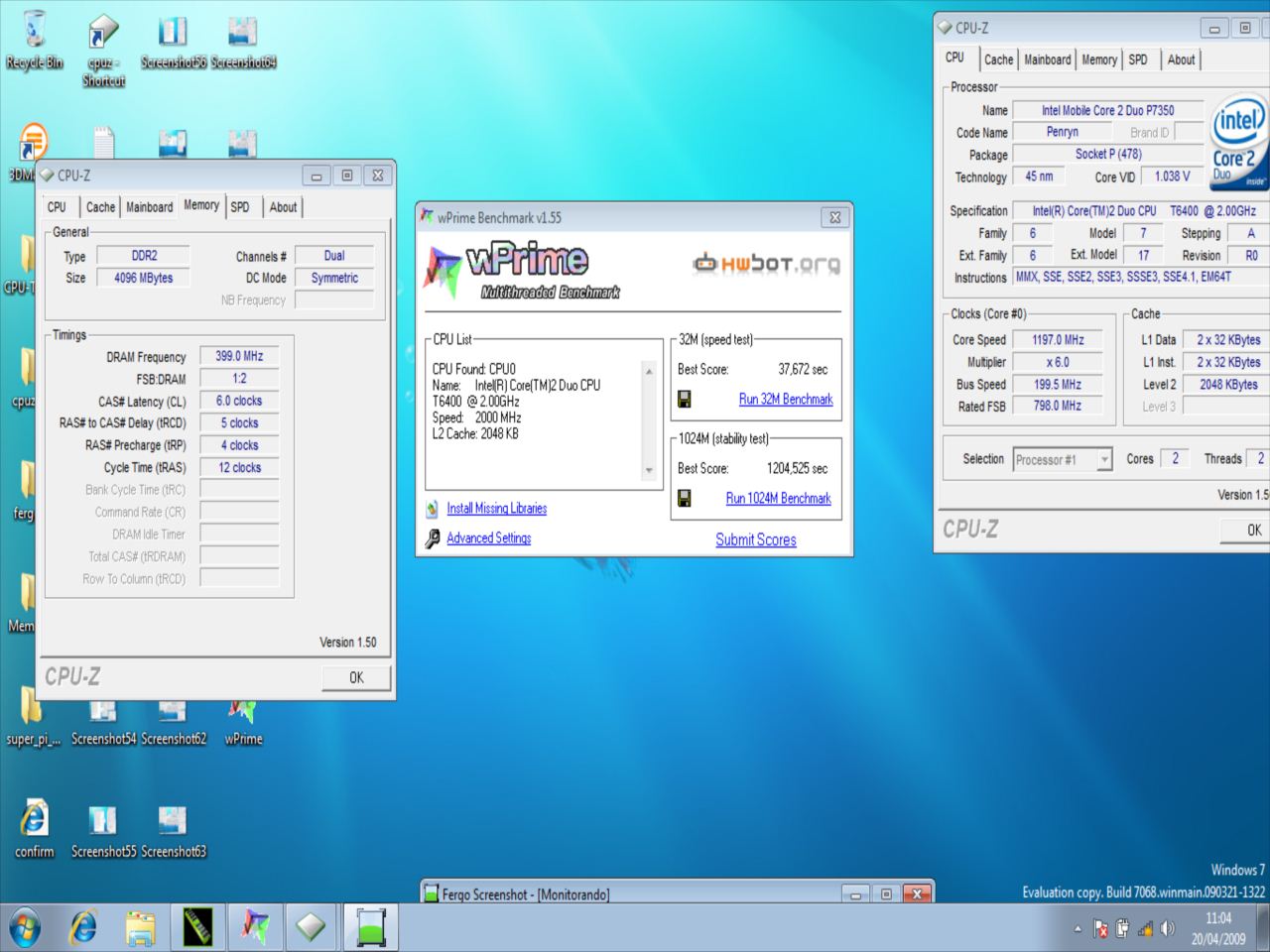This screenshot has height=952, width=1270.
Task: Open the network tray icon
Action: (1145, 929)
